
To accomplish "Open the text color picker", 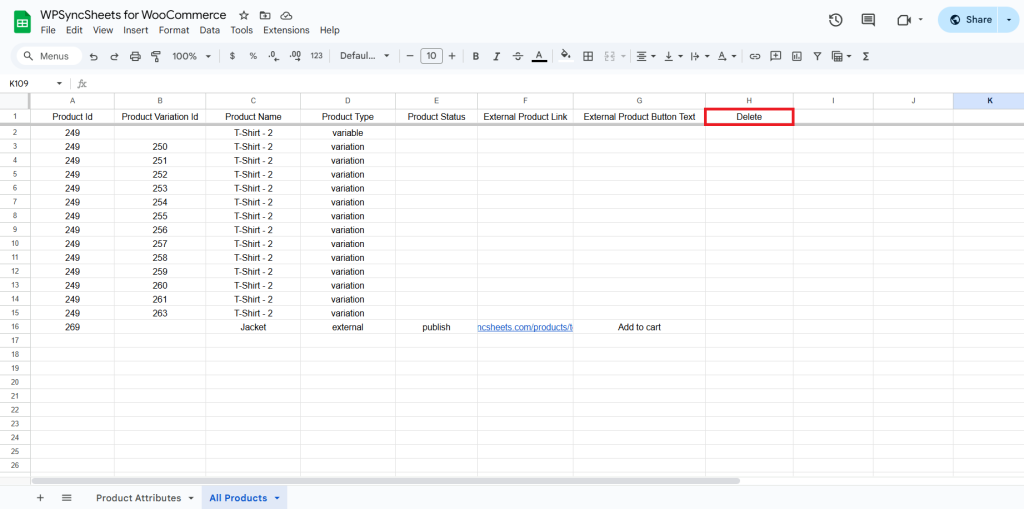I will click(539, 56).
